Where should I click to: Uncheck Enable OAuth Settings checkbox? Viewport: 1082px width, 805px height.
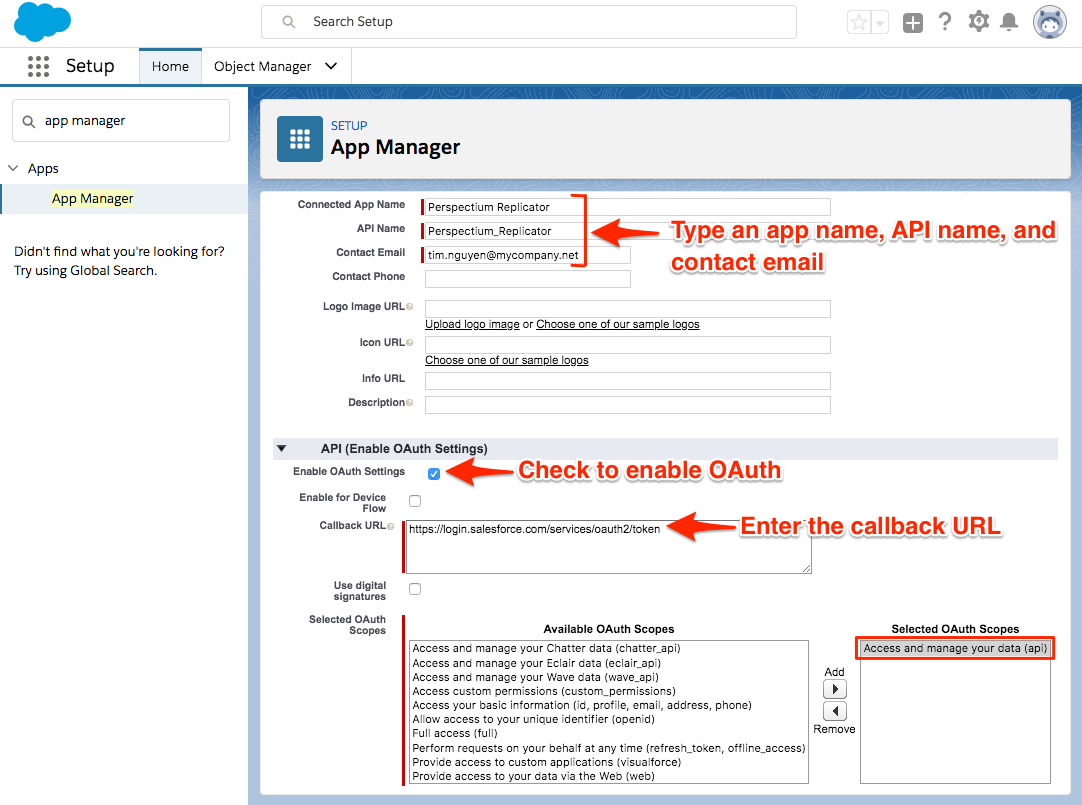[434, 473]
